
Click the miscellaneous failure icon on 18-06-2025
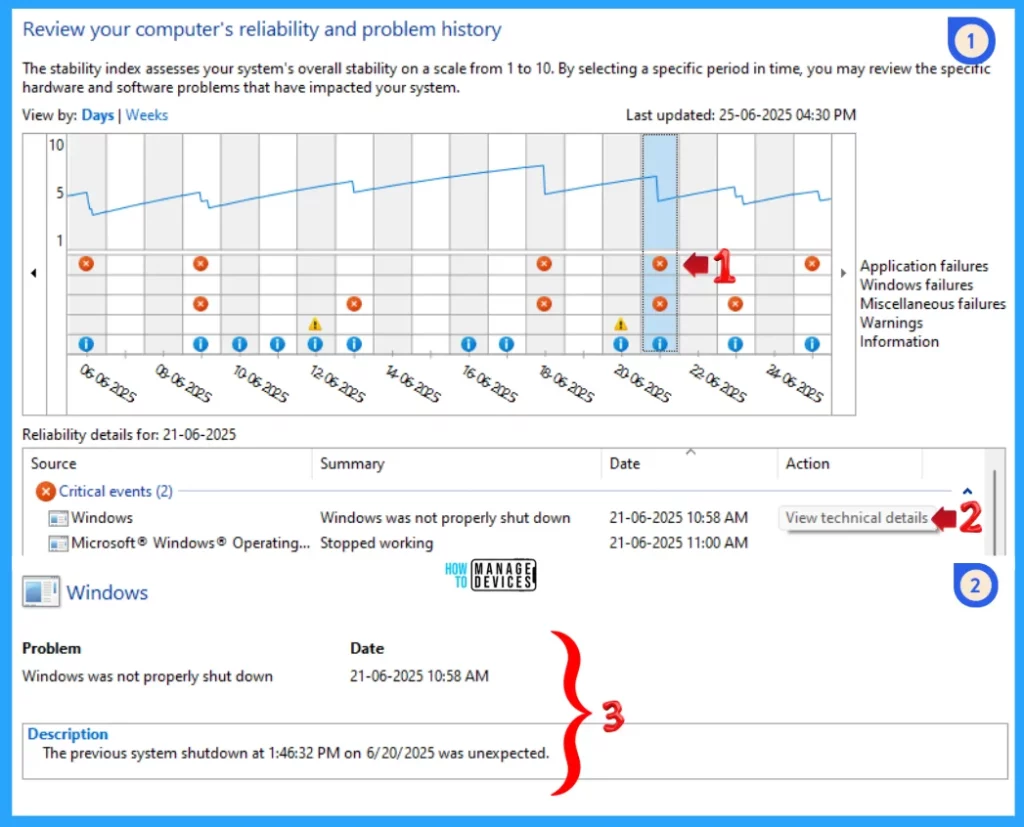coord(544,304)
